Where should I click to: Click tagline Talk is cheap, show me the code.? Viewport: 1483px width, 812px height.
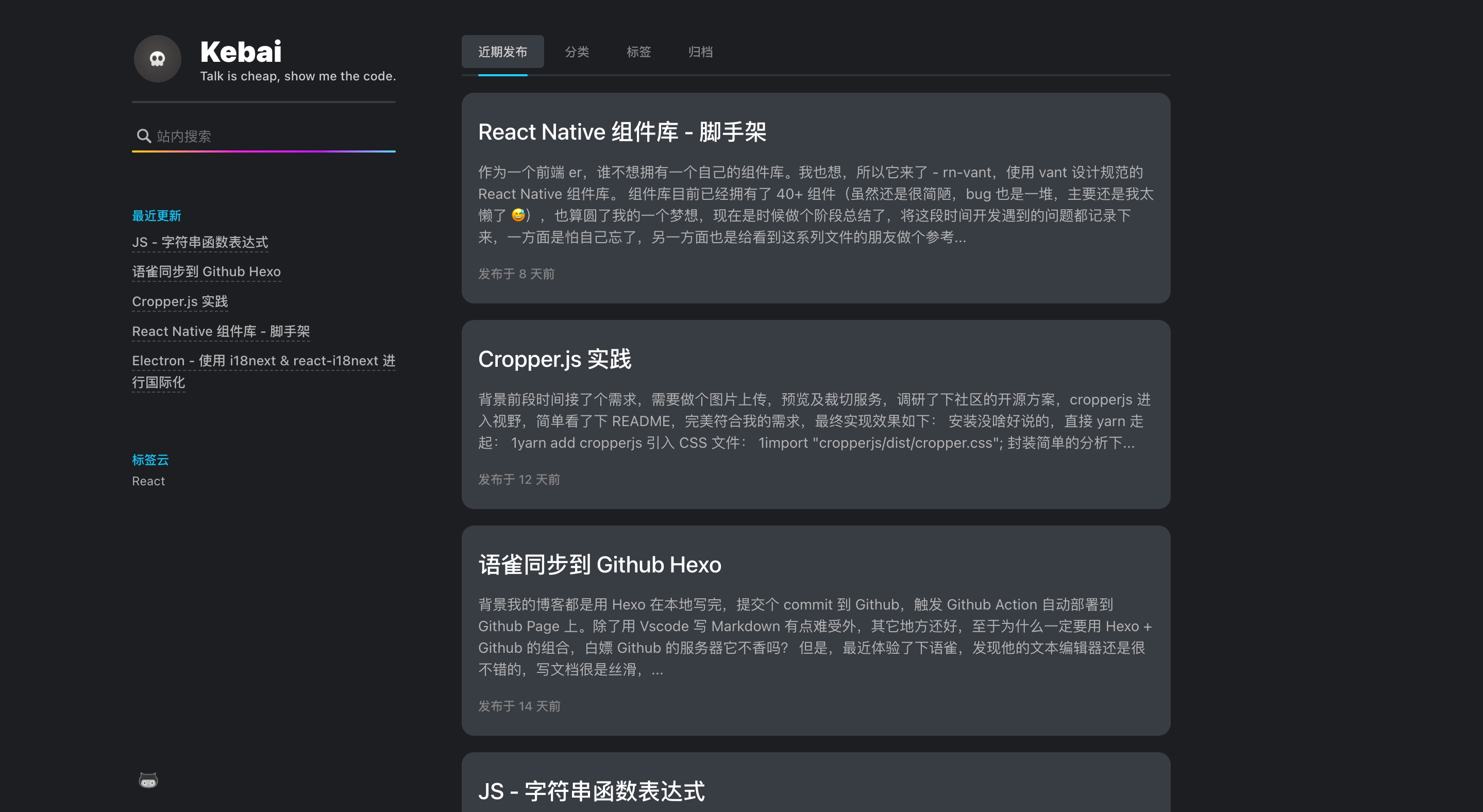pos(298,76)
